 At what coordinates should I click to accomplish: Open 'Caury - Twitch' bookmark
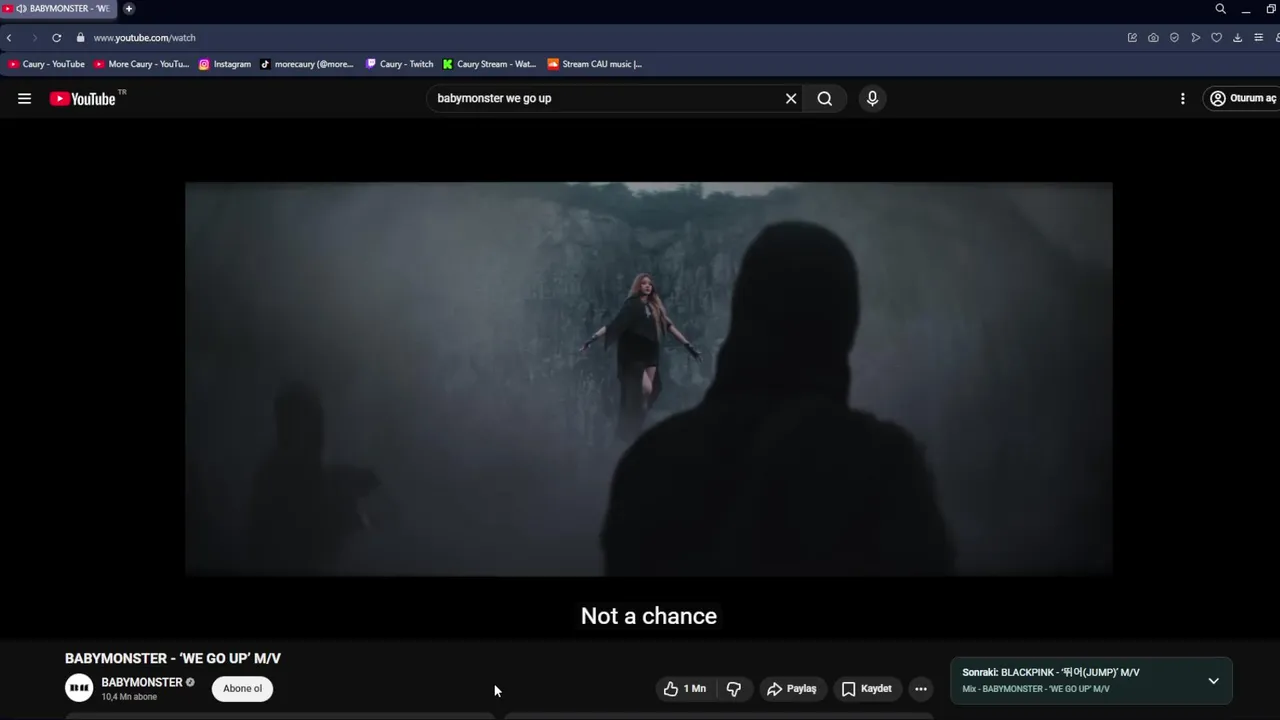pos(399,64)
